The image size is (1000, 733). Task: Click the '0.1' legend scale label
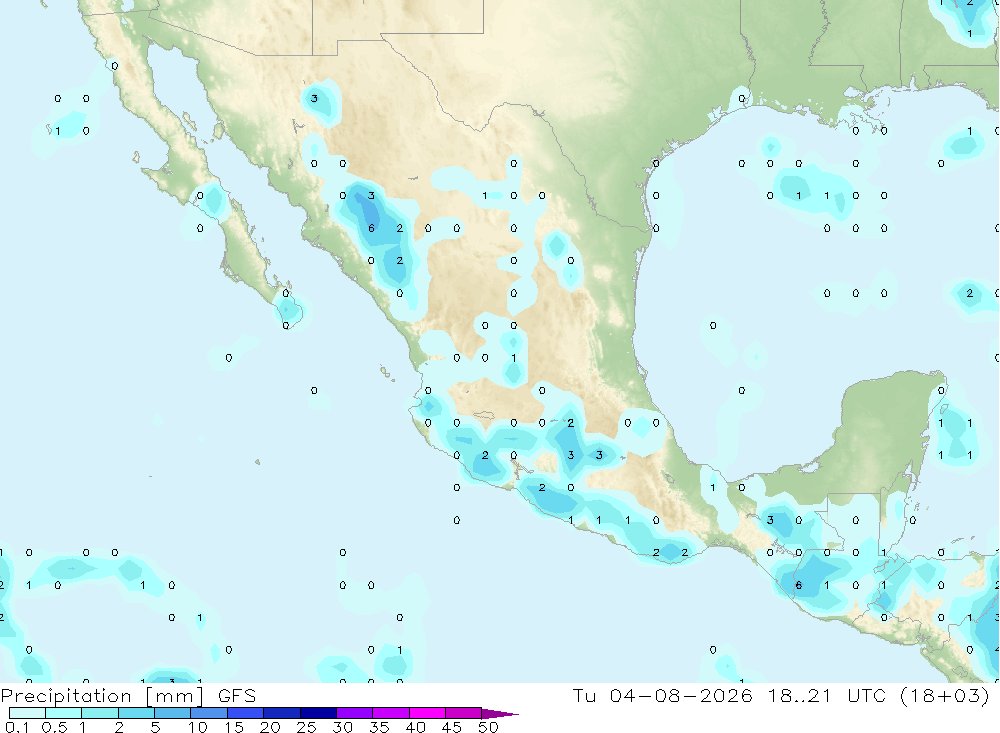17,727
